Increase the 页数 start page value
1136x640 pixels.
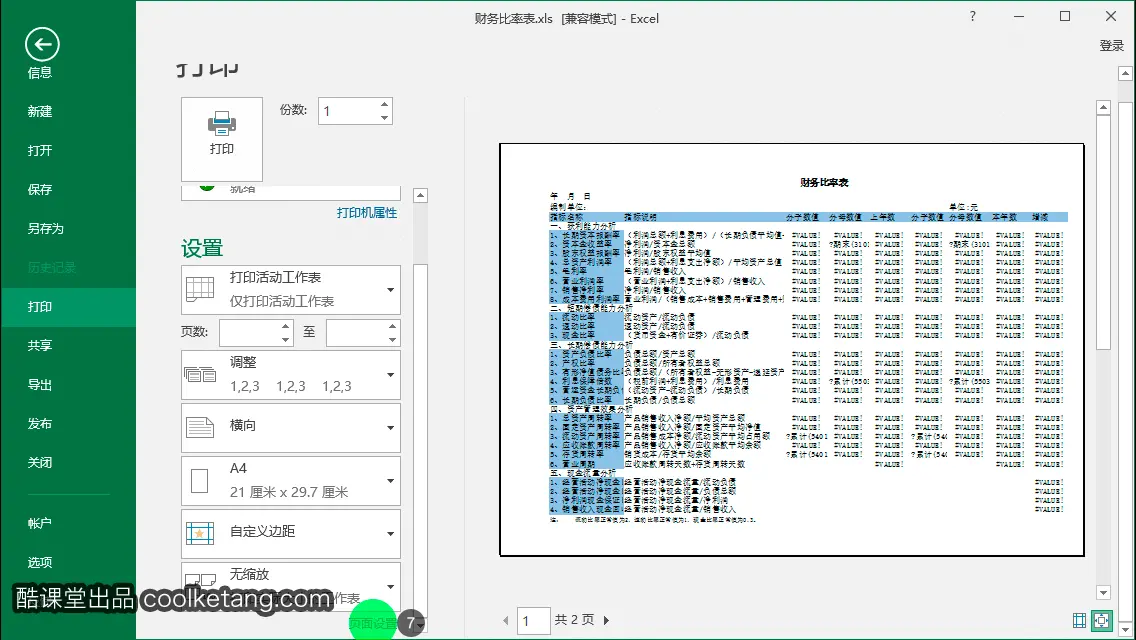click(x=285, y=326)
